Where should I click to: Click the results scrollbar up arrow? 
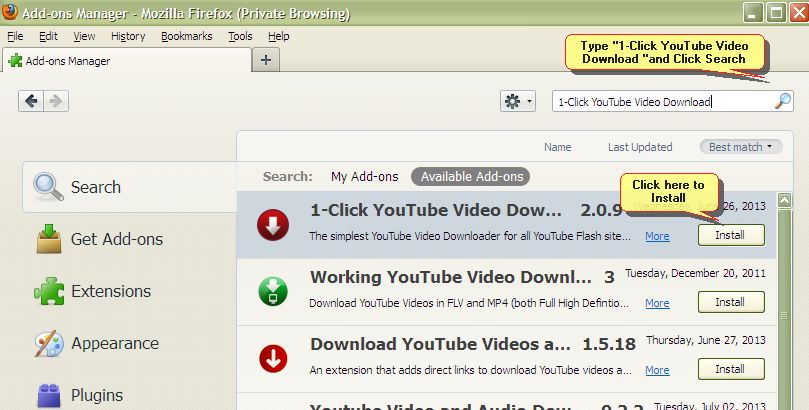coord(784,200)
